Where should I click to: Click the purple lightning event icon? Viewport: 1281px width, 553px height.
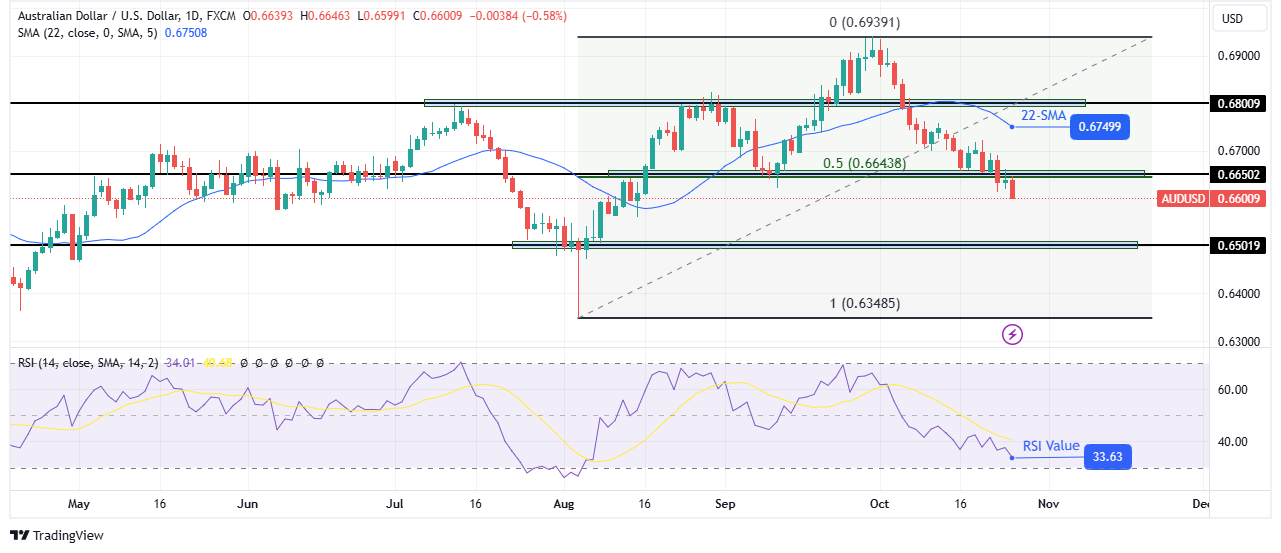click(1012, 334)
